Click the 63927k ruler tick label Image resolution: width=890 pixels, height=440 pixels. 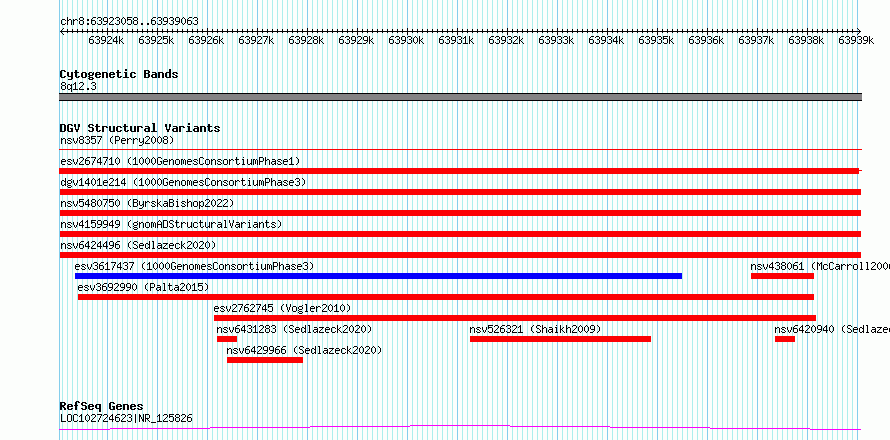coord(255,40)
